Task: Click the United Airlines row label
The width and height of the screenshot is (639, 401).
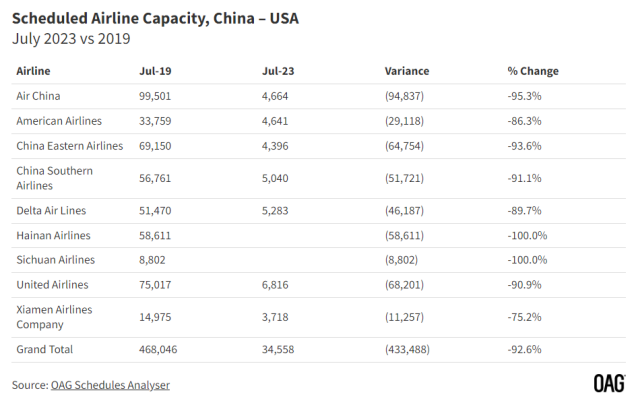Action: pos(53,285)
